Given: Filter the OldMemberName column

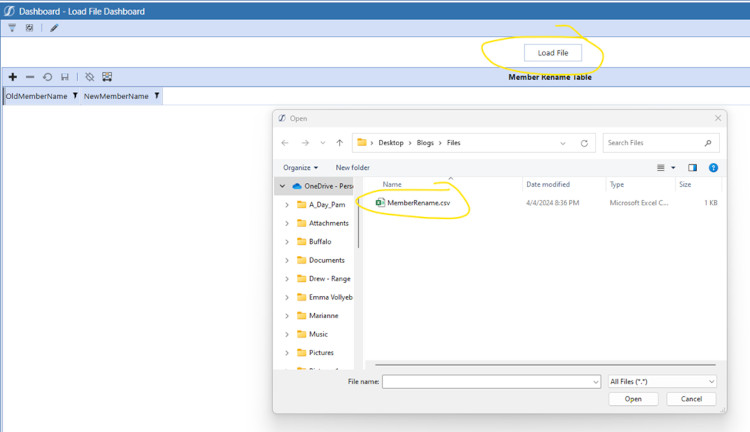Looking at the screenshot, I should [x=76, y=96].
